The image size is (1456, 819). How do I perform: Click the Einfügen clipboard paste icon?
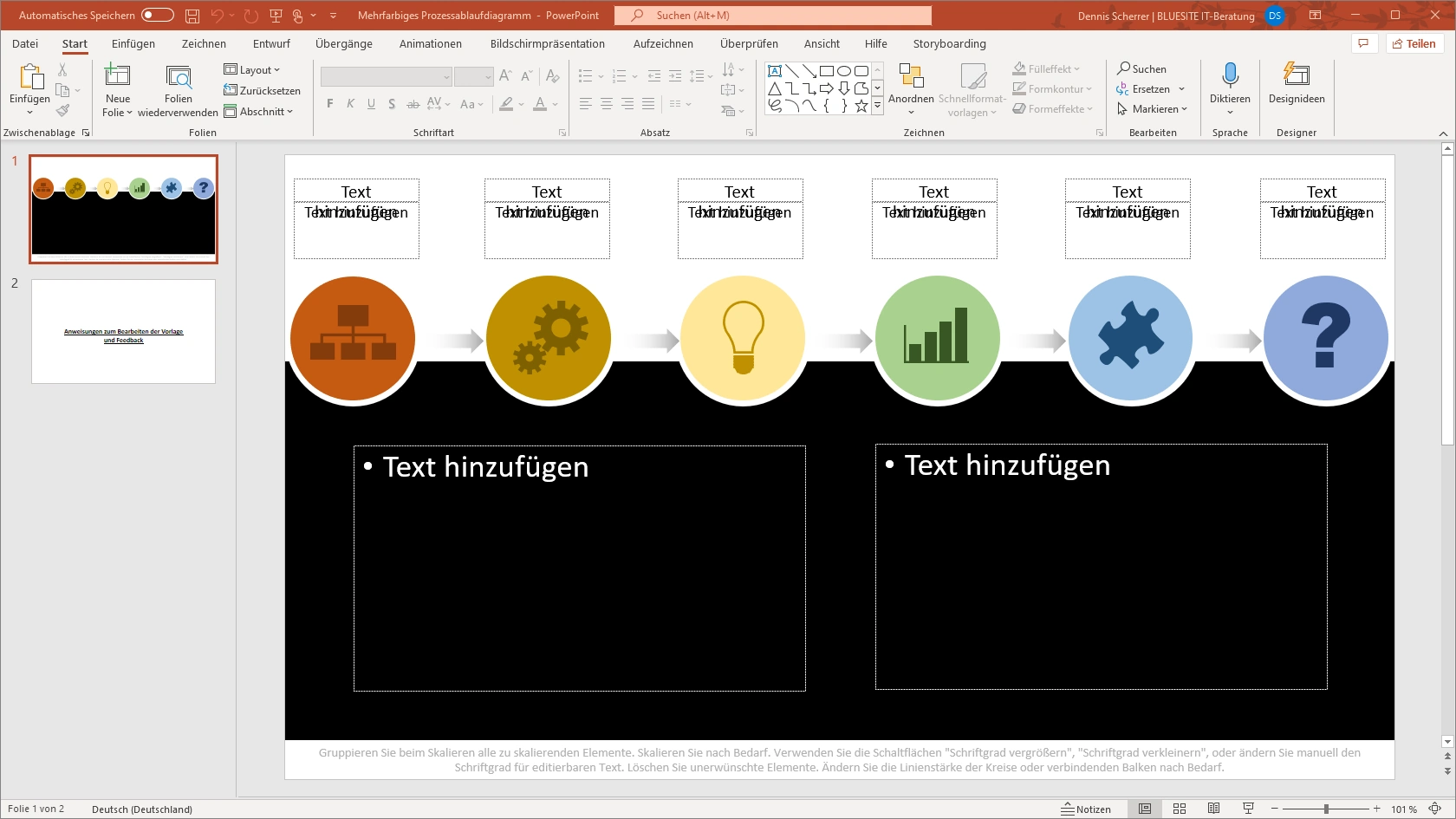coord(30,76)
